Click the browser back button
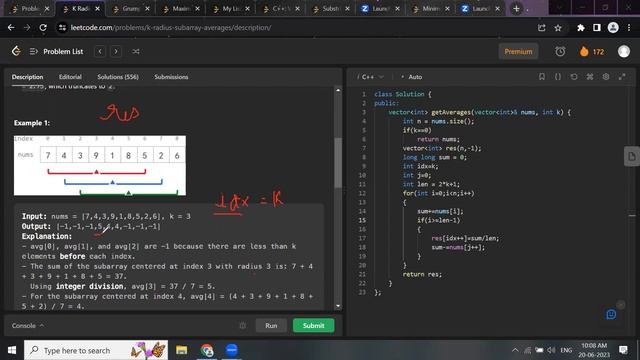 [11, 27]
